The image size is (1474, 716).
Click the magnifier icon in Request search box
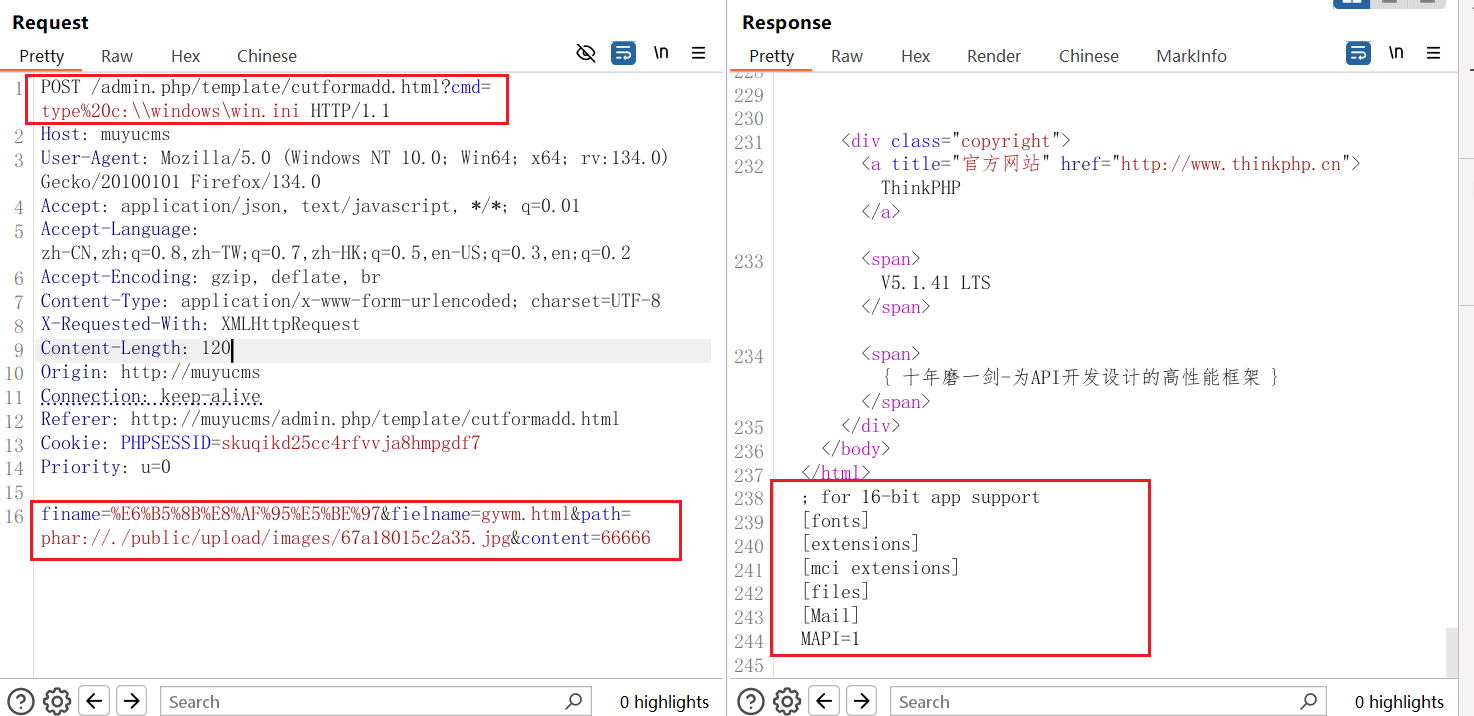click(574, 701)
